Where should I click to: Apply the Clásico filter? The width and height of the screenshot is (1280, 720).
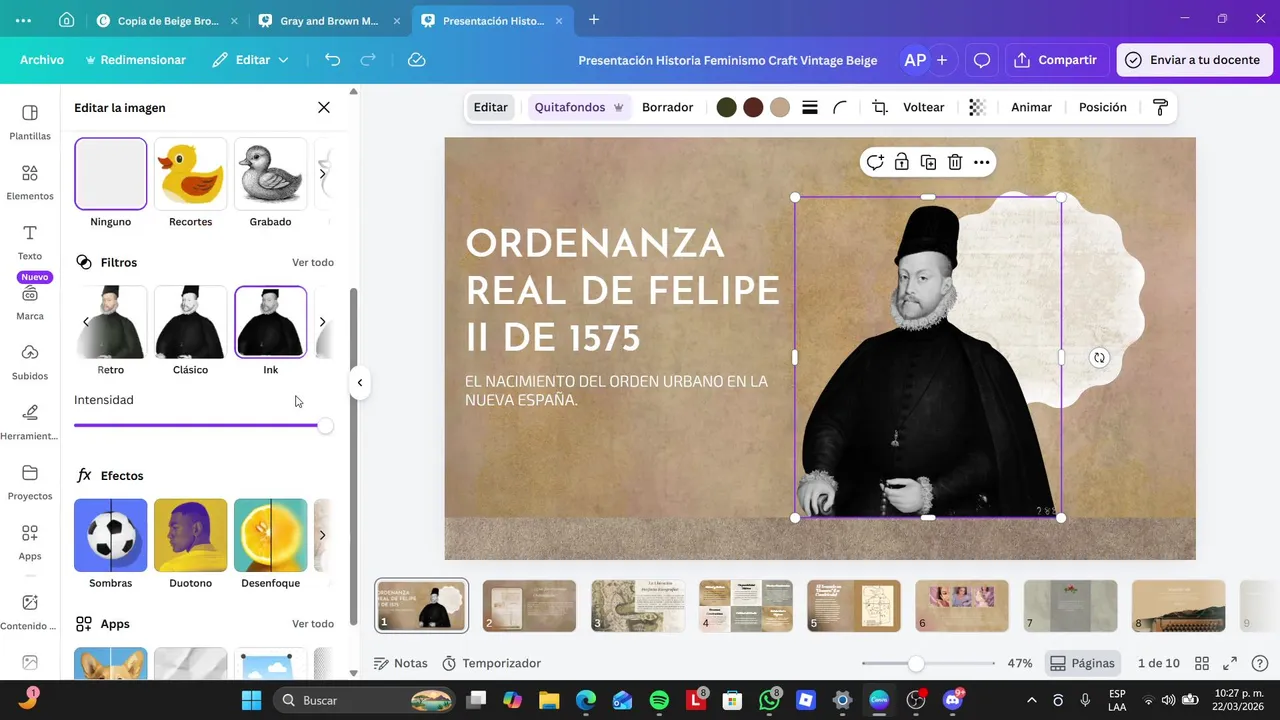point(190,322)
